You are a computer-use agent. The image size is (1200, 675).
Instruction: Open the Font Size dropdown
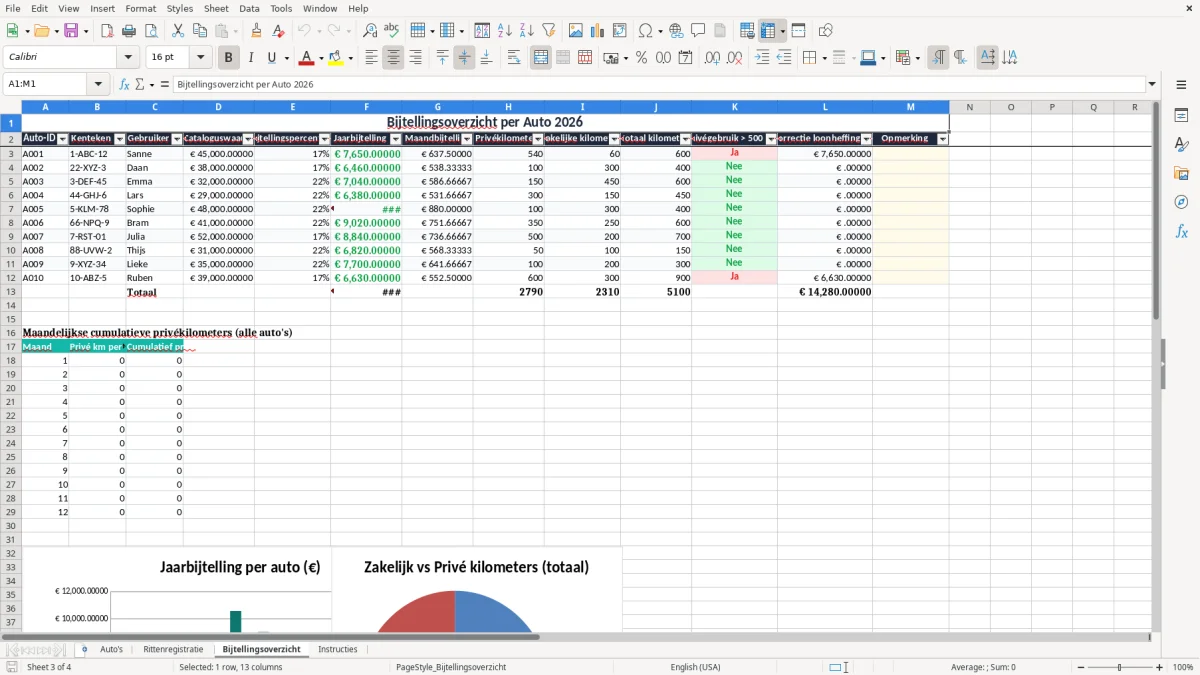200,58
